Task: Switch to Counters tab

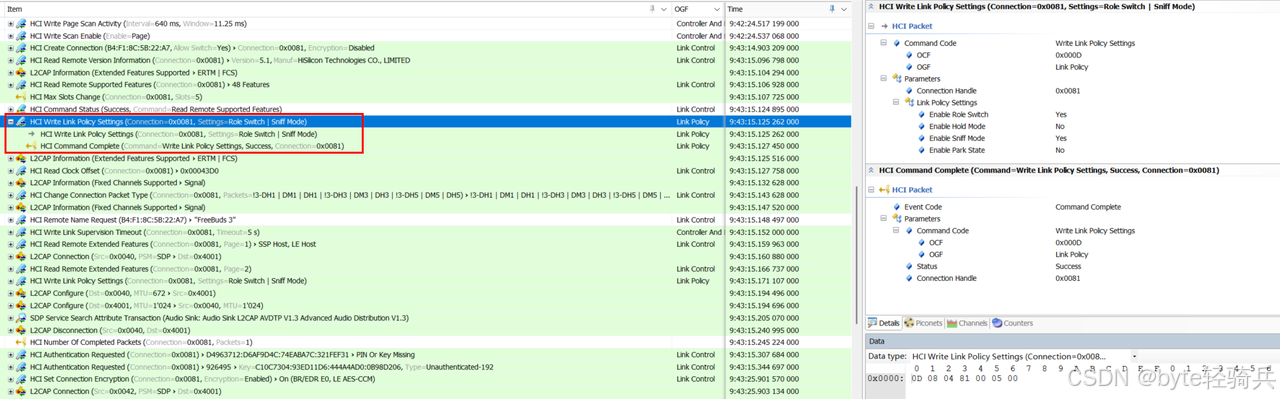Action: pos(1012,323)
